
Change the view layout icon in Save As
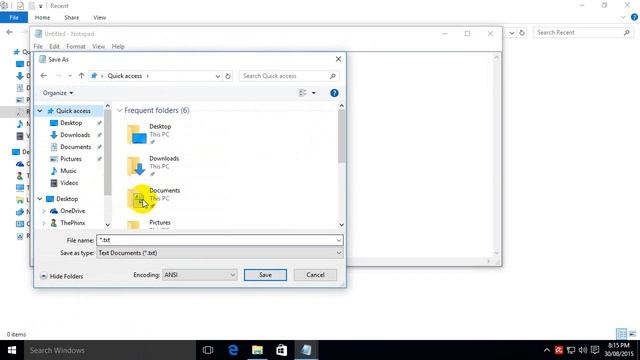pos(303,93)
